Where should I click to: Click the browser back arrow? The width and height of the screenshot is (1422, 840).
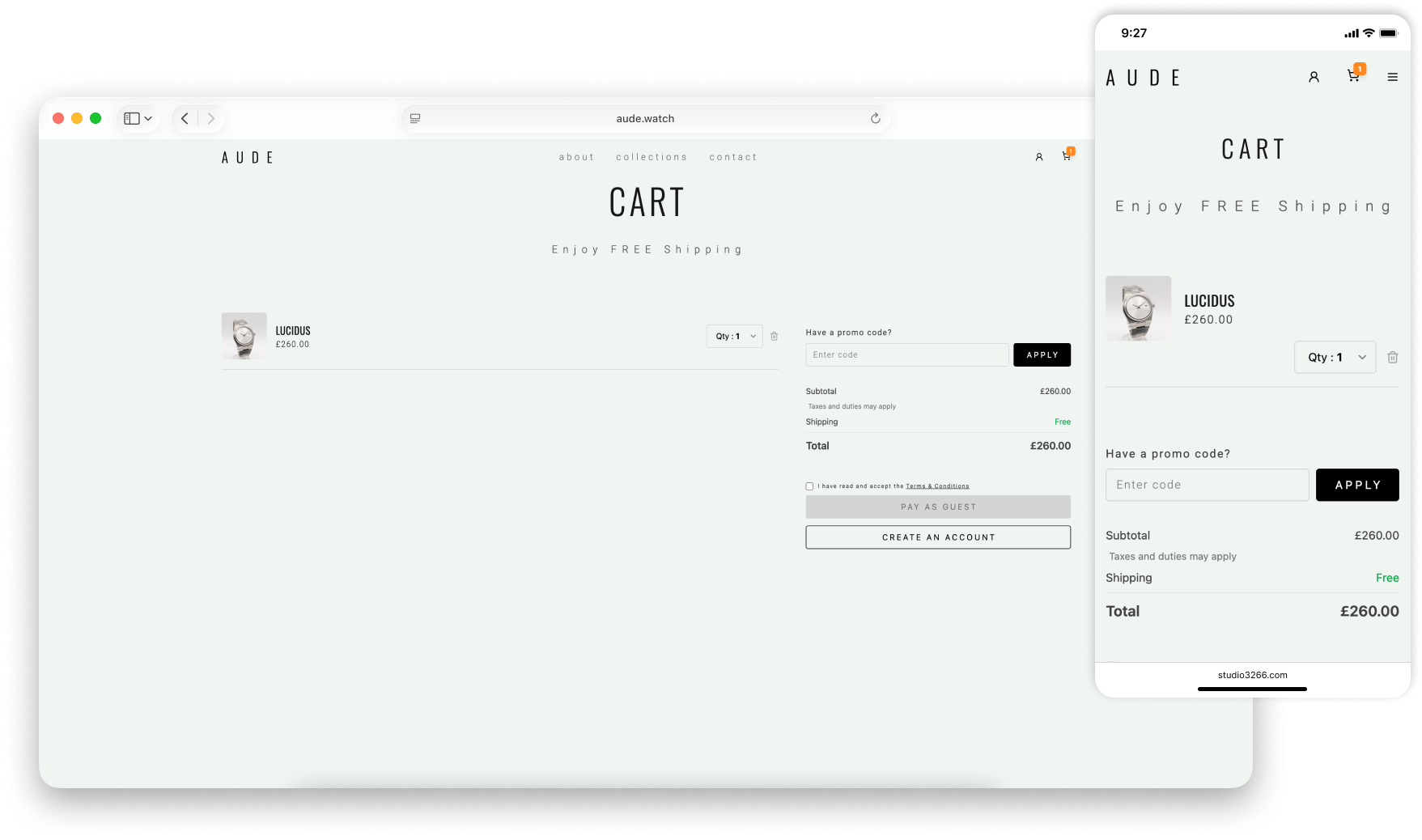(185, 118)
